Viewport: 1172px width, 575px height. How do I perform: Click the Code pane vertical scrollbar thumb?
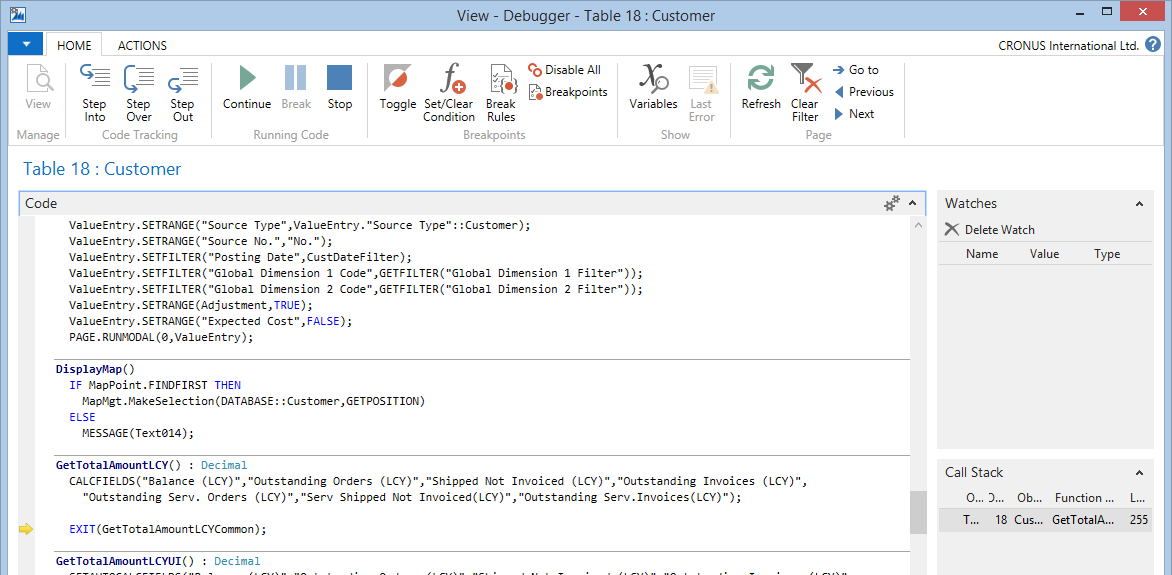917,512
